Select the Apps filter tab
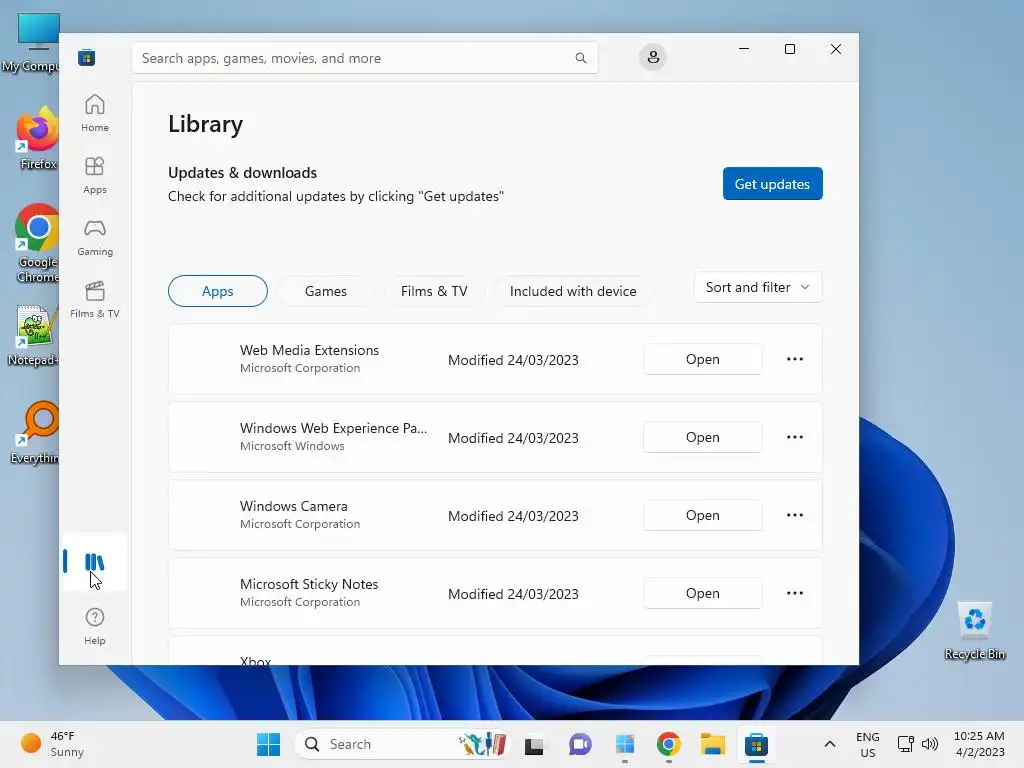Image resolution: width=1024 pixels, height=768 pixels. click(217, 291)
